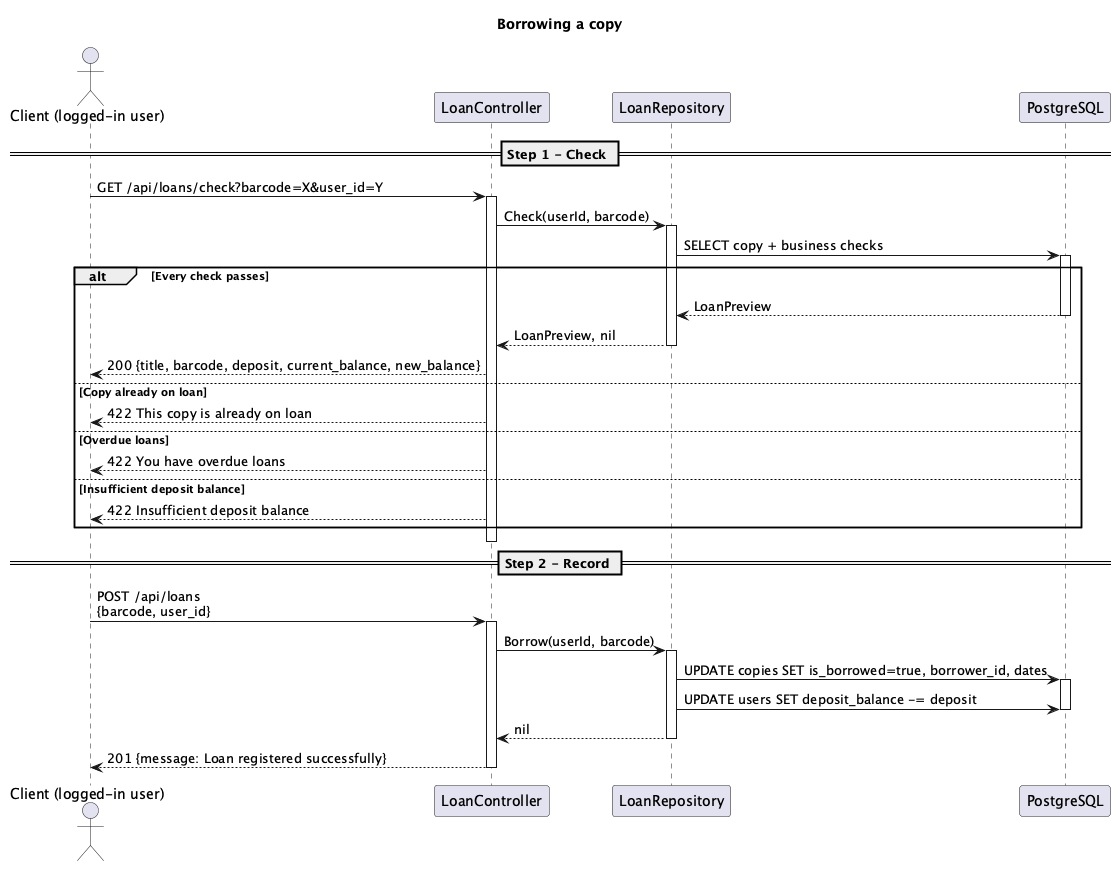Select the bottom LoanRepository participant box
The width and height of the screenshot is (1120, 872).
671,801
